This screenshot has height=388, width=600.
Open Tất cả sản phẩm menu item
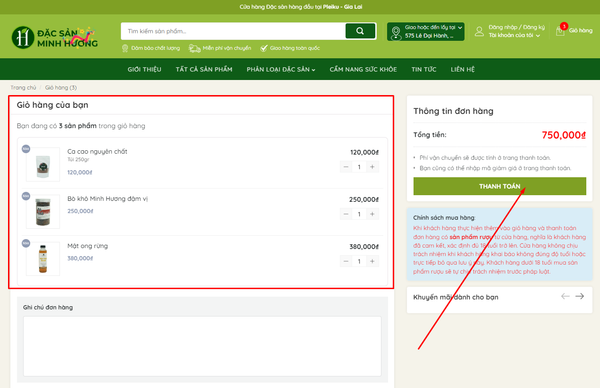pyautogui.click(x=204, y=69)
